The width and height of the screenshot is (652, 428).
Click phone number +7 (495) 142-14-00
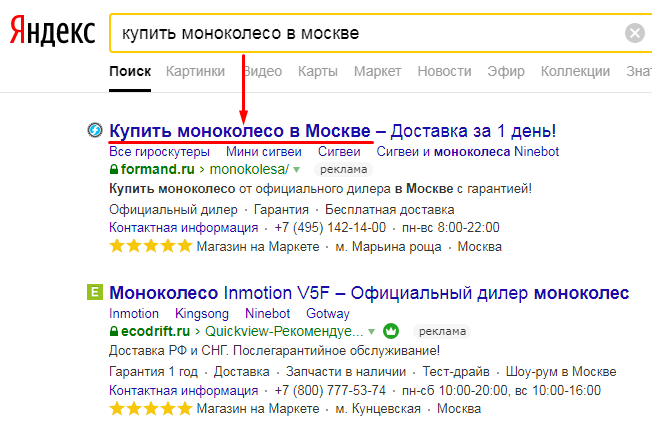(x=330, y=228)
